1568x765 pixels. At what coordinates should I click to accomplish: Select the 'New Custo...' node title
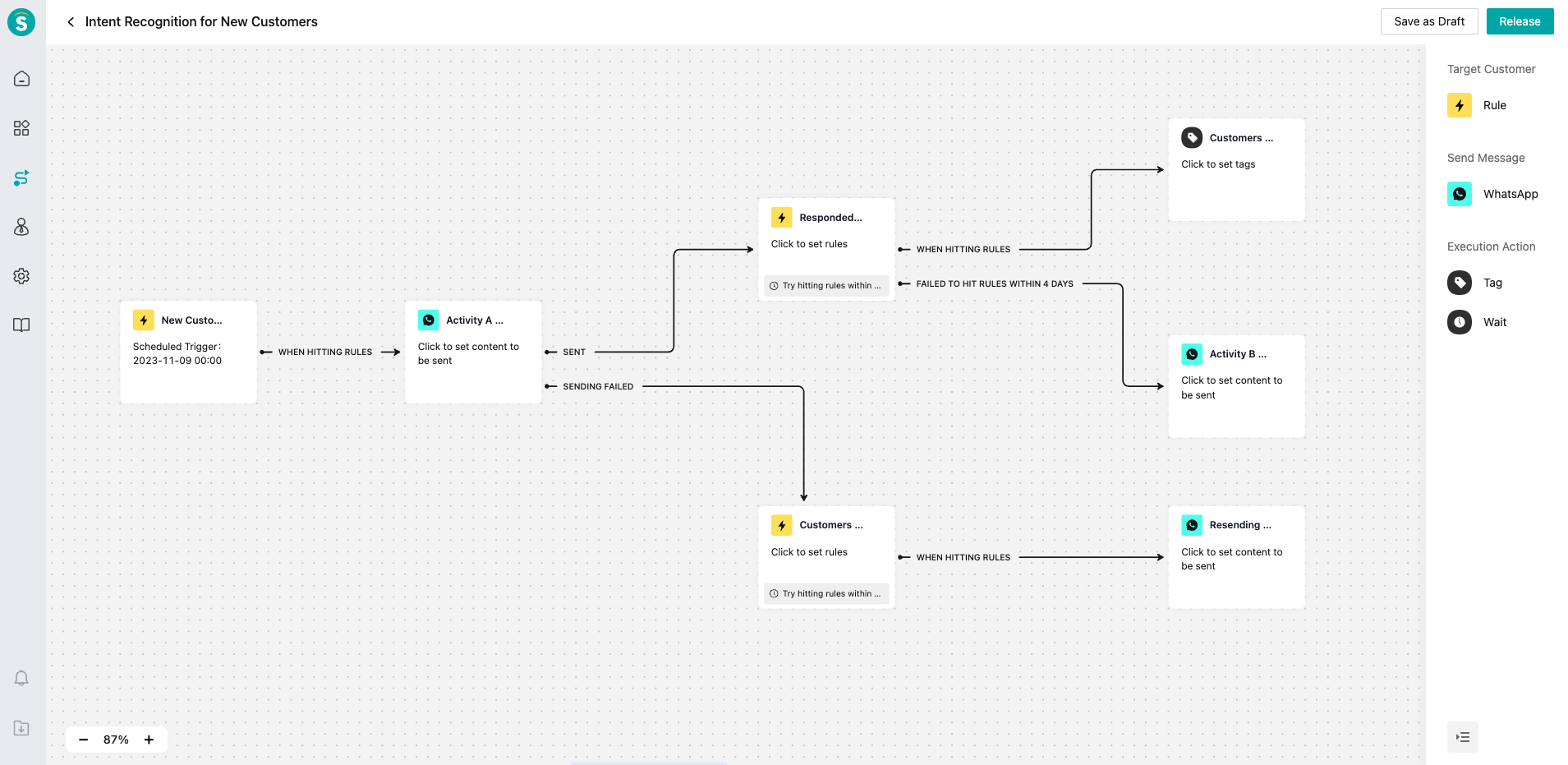point(191,320)
